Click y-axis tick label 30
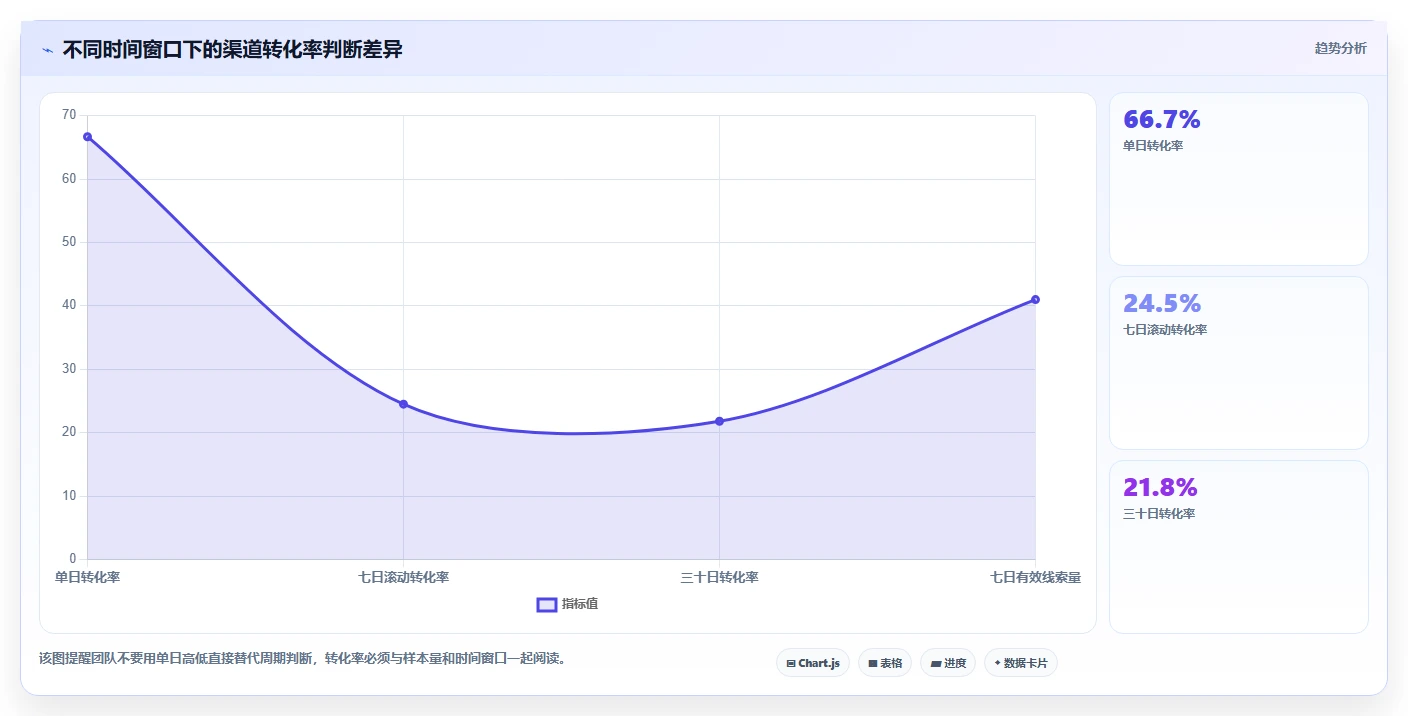1408x716 pixels. coord(69,369)
